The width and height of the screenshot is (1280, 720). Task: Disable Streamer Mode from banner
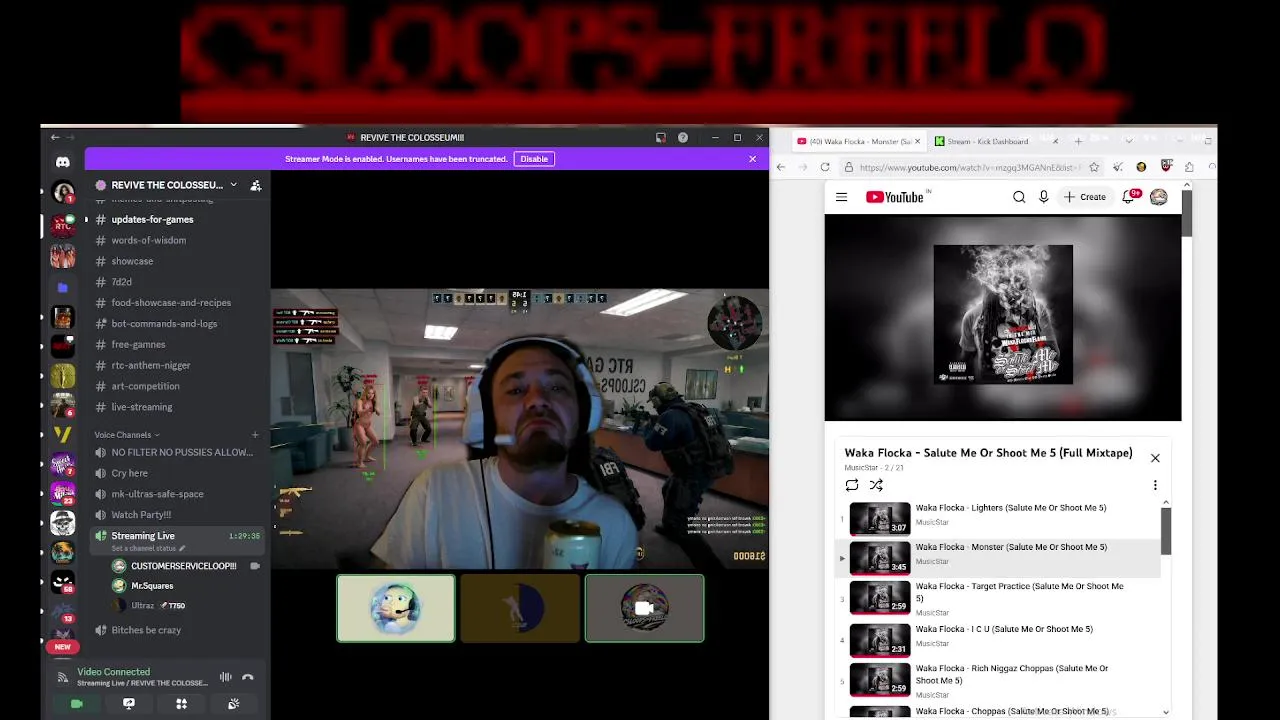pyautogui.click(x=534, y=159)
